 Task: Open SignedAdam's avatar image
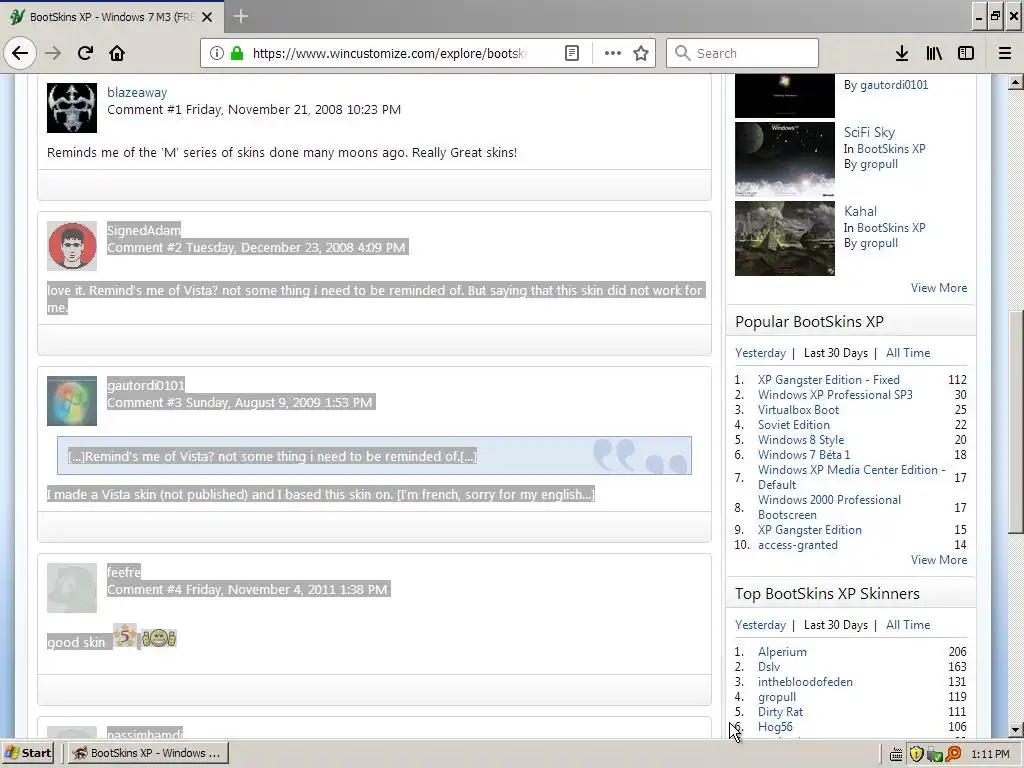point(72,246)
